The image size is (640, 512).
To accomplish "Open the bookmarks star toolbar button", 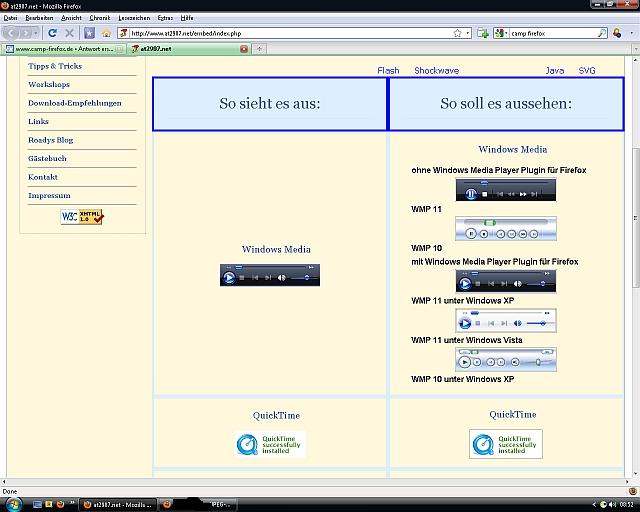I will (89, 33).
